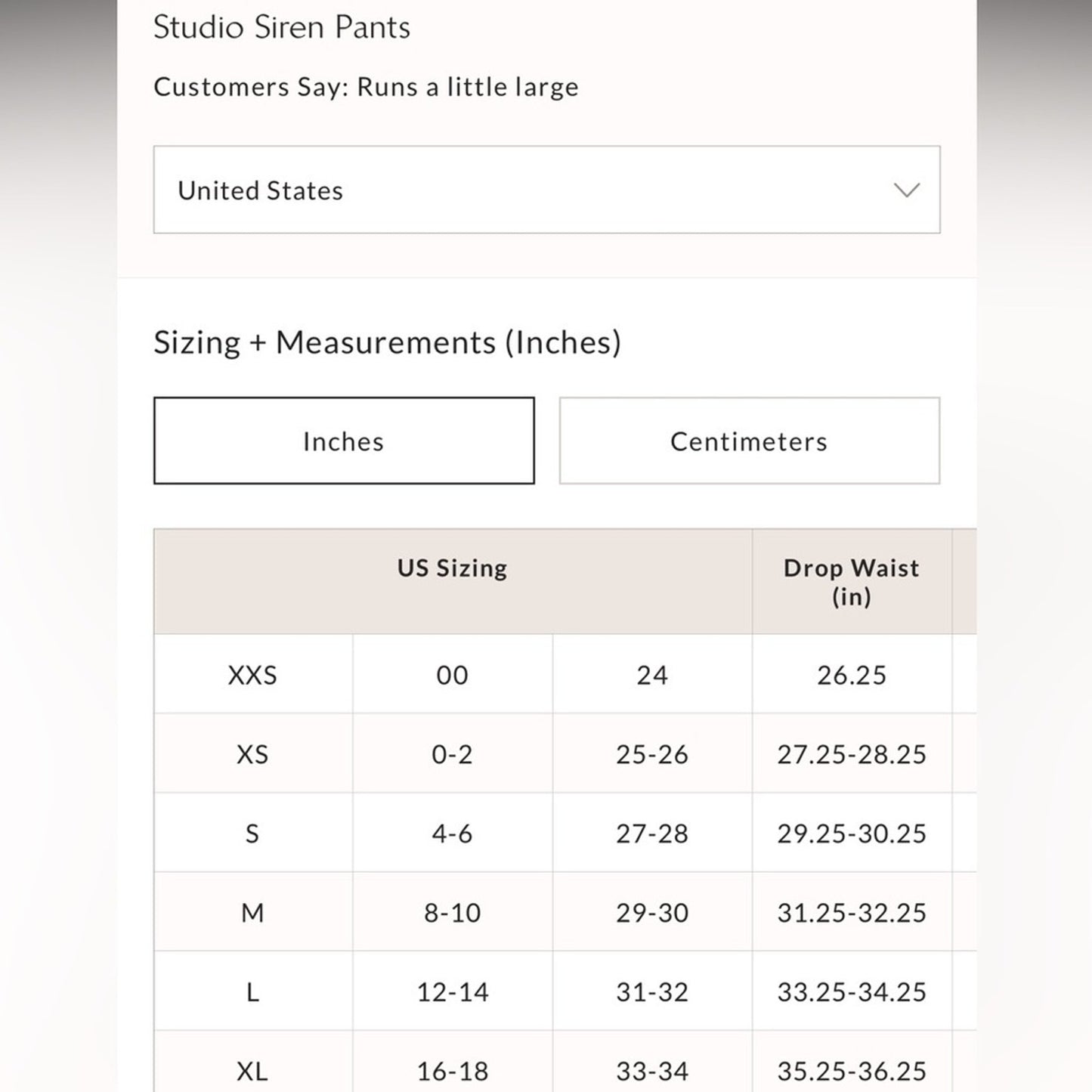Select the XL size label
Viewport: 1092px width, 1092px height.
[252, 1071]
